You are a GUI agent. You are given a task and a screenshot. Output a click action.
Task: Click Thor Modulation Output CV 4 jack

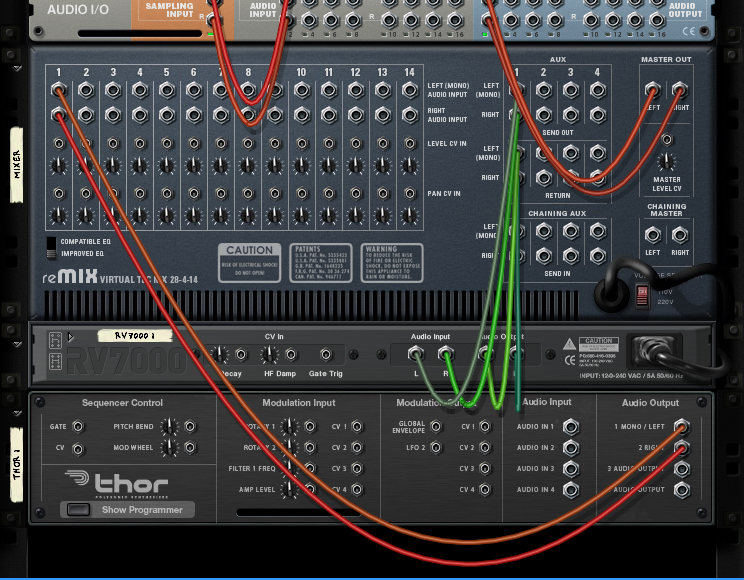click(x=484, y=489)
